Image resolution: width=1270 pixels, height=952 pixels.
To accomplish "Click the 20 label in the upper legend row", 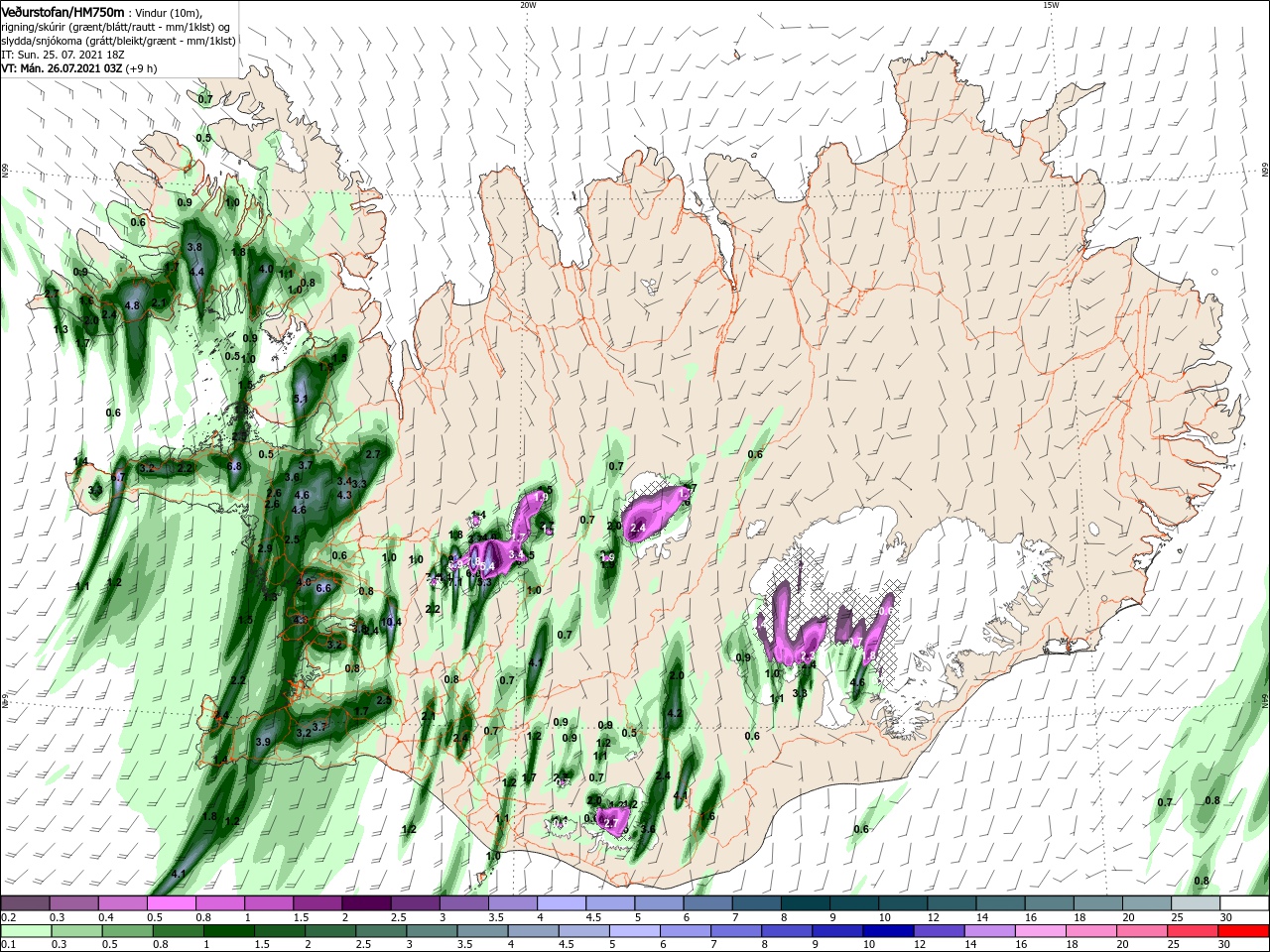I will pos(1127,917).
